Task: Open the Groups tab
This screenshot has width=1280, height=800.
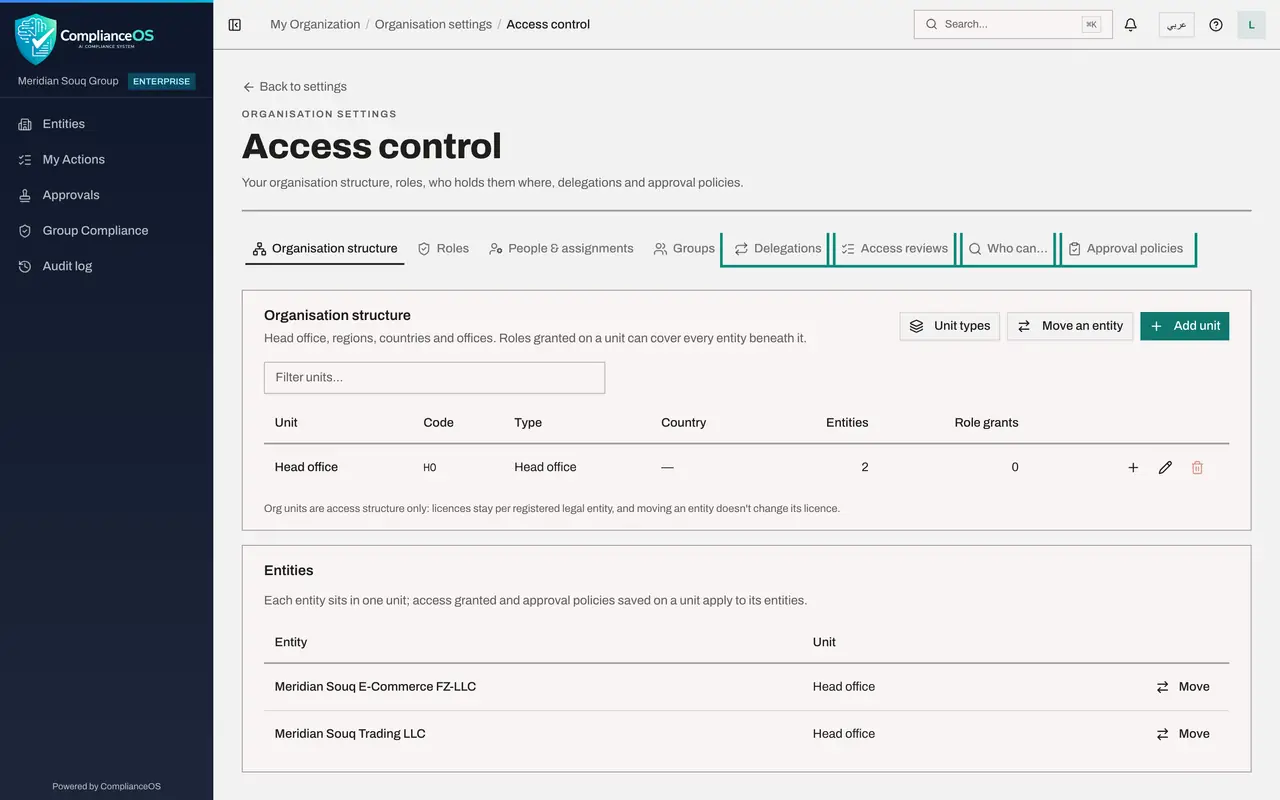Action: (684, 248)
